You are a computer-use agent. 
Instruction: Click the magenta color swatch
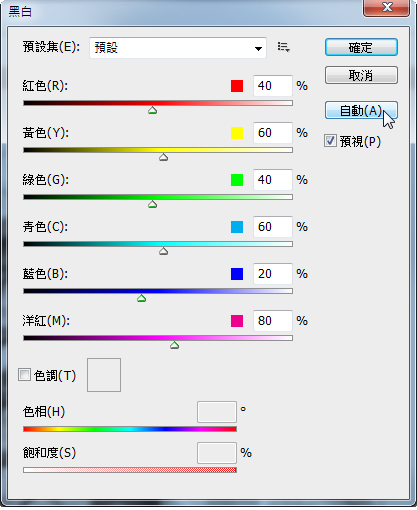click(237, 321)
